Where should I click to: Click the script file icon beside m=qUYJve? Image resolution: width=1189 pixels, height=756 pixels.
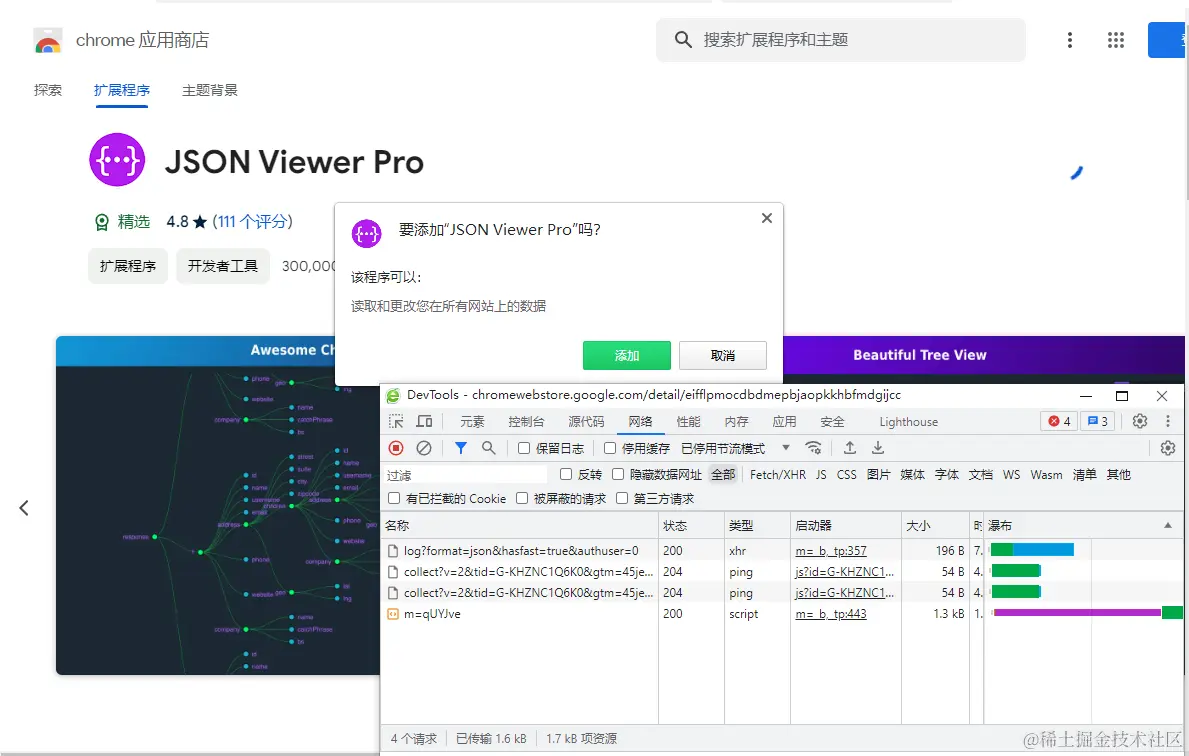tap(393, 614)
